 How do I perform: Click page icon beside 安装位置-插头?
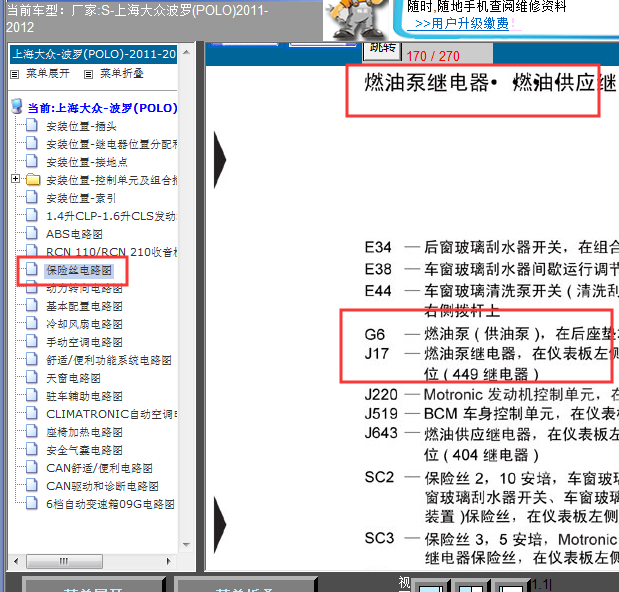(x=32, y=126)
